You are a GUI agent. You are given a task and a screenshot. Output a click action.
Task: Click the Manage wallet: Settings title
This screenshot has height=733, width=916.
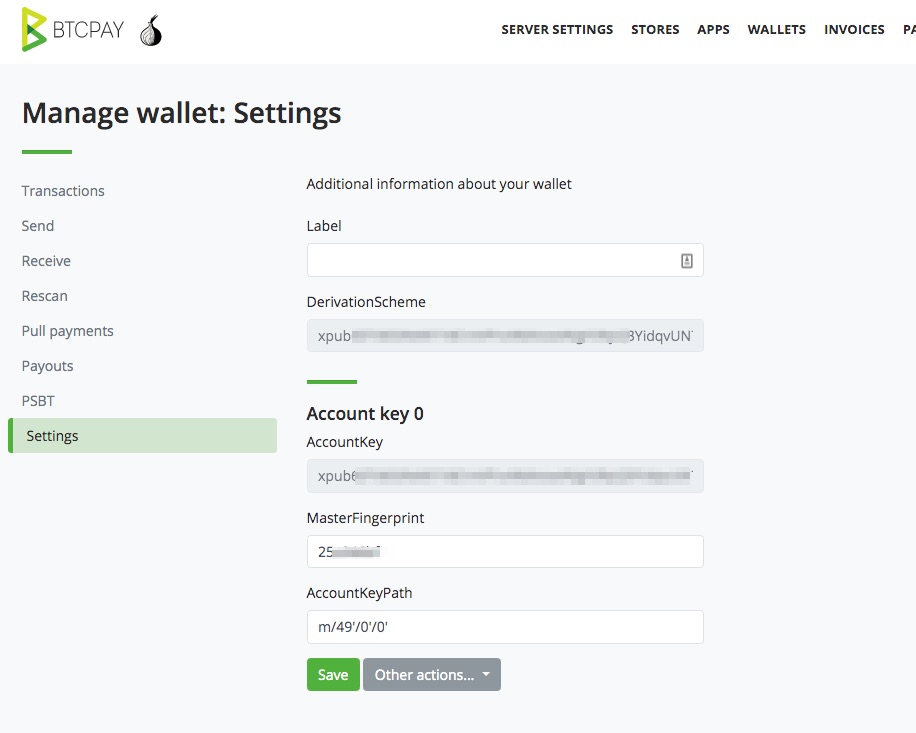(182, 113)
